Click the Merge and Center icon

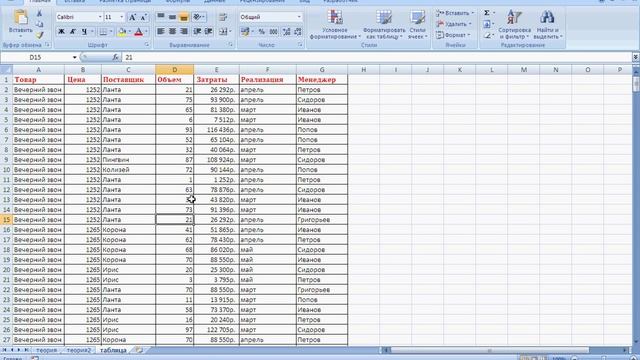[x=223, y=31]
